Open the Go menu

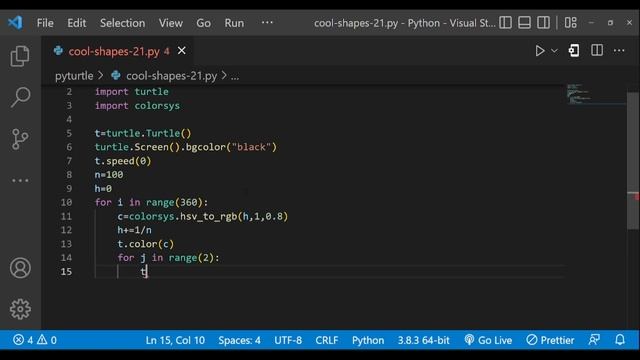[203, 23]
